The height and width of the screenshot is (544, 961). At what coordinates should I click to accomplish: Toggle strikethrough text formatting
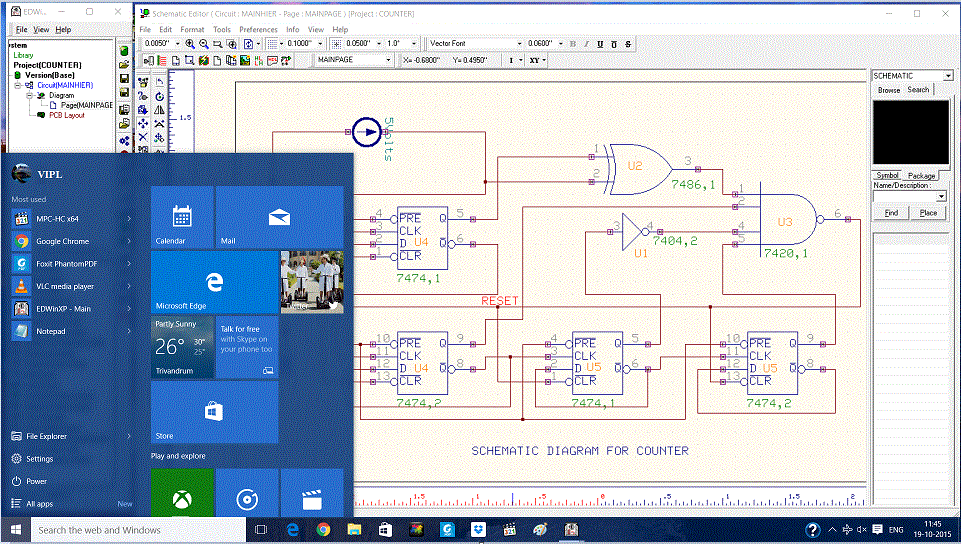pos(628,44)
